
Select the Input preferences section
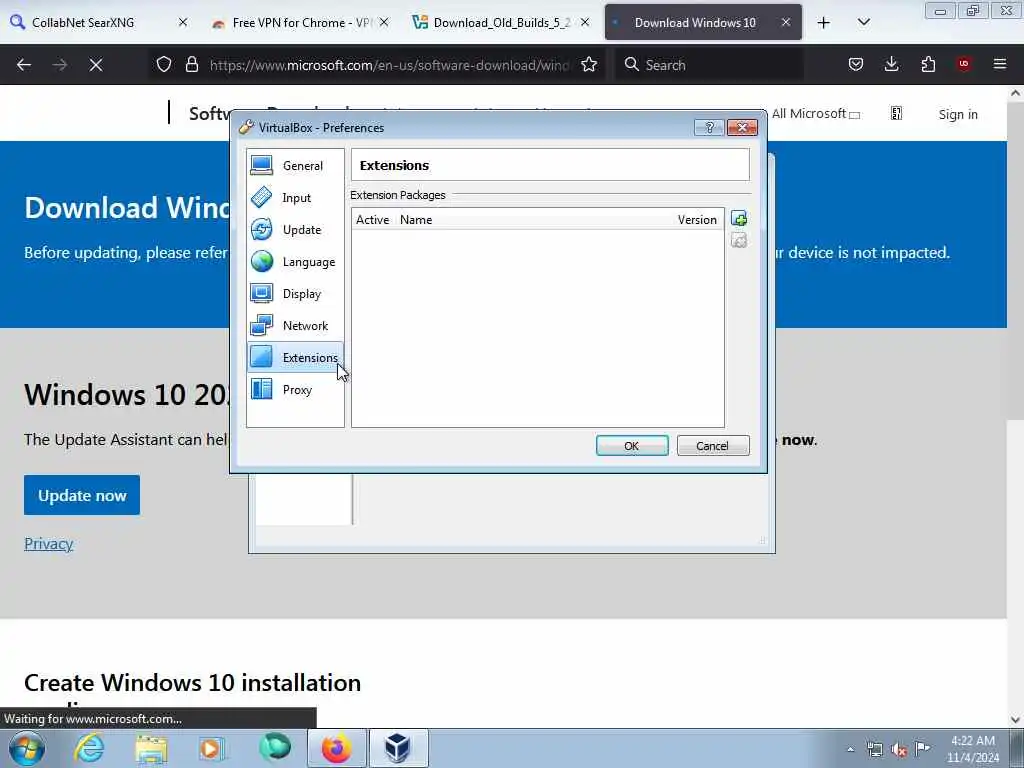(x=295, y=197)
